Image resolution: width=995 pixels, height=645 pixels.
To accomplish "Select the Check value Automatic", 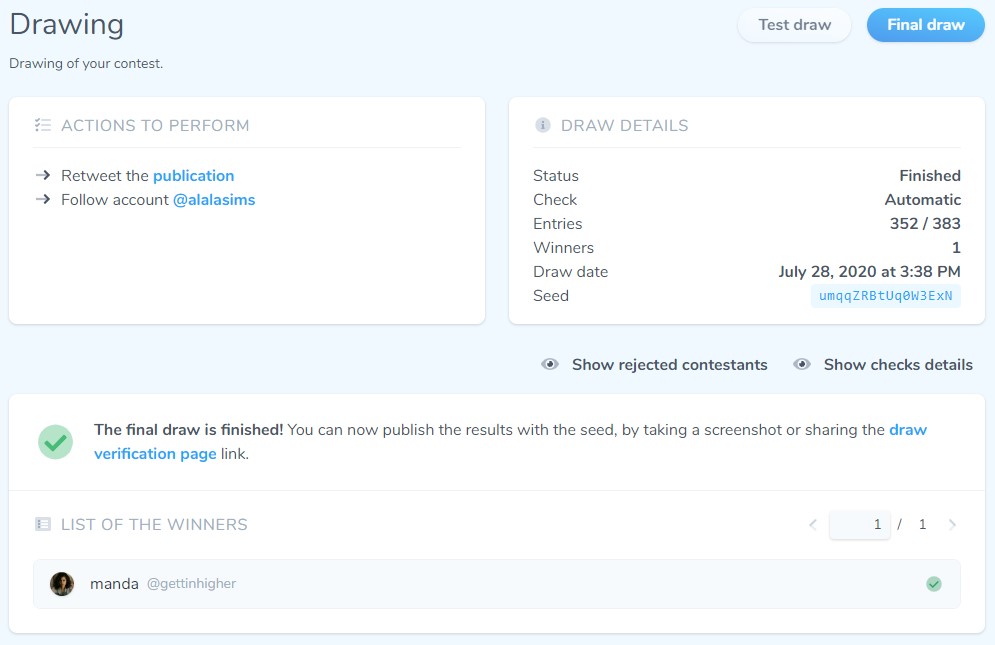I will coord(923,200).
